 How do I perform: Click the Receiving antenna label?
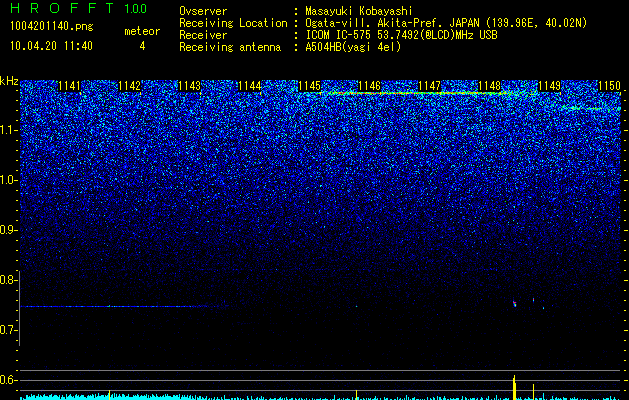[x=230, y=47]
